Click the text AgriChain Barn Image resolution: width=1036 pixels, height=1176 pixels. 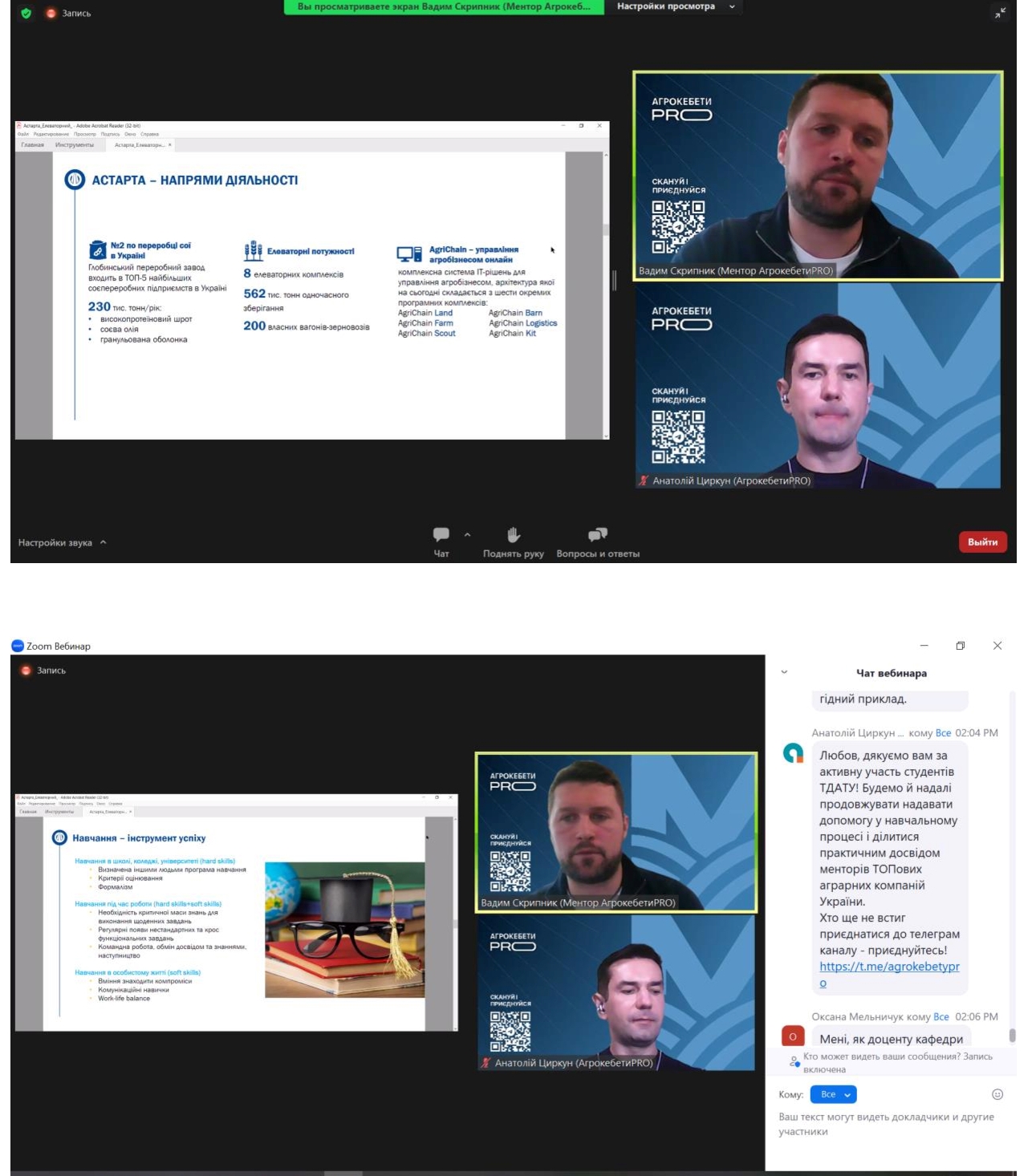(516, 313)
